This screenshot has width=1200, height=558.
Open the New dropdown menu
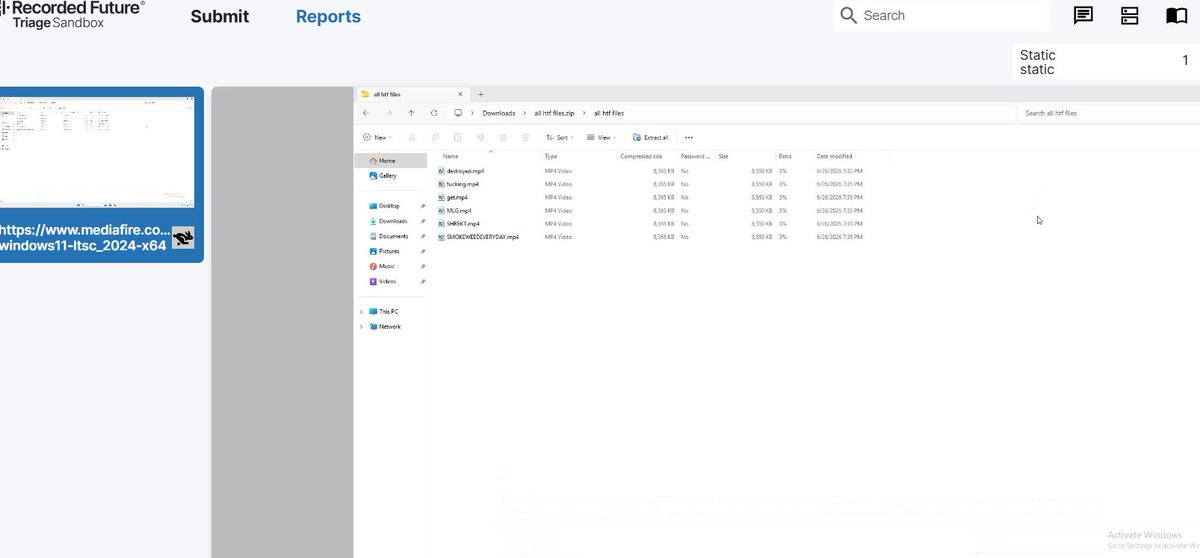(x=377, y=137)
